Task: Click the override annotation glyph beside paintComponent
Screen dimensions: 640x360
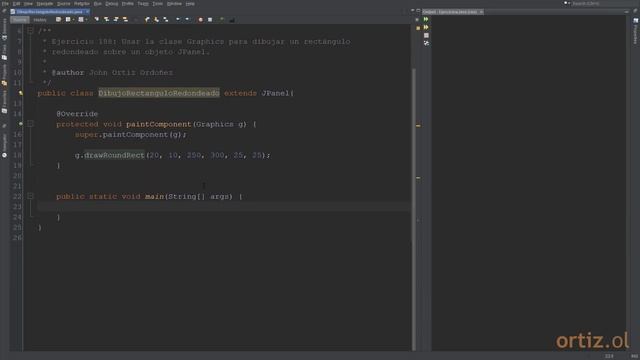Action: tap(21, 124)
